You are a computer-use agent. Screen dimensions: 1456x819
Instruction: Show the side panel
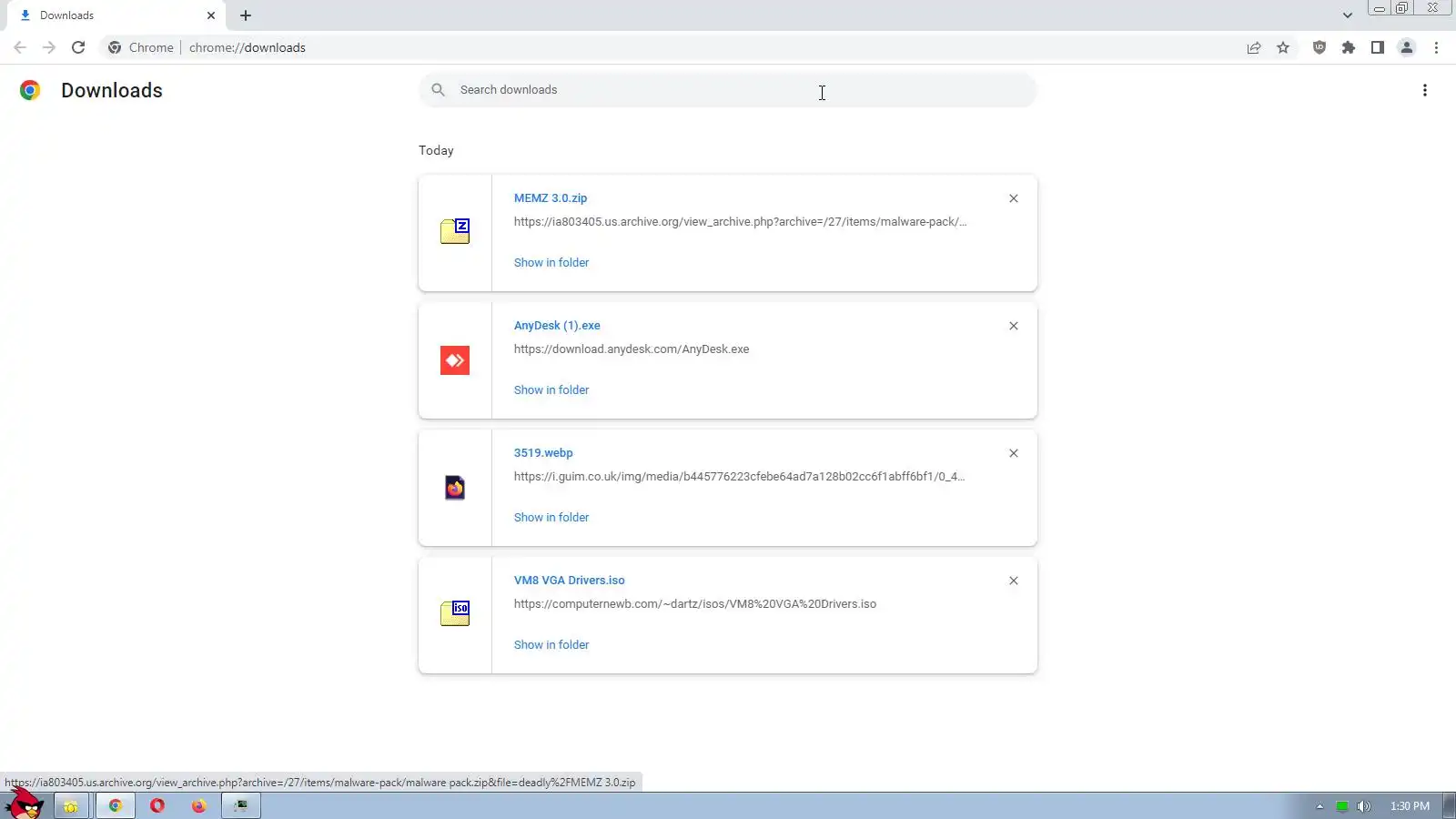(x=1378, y=47)
